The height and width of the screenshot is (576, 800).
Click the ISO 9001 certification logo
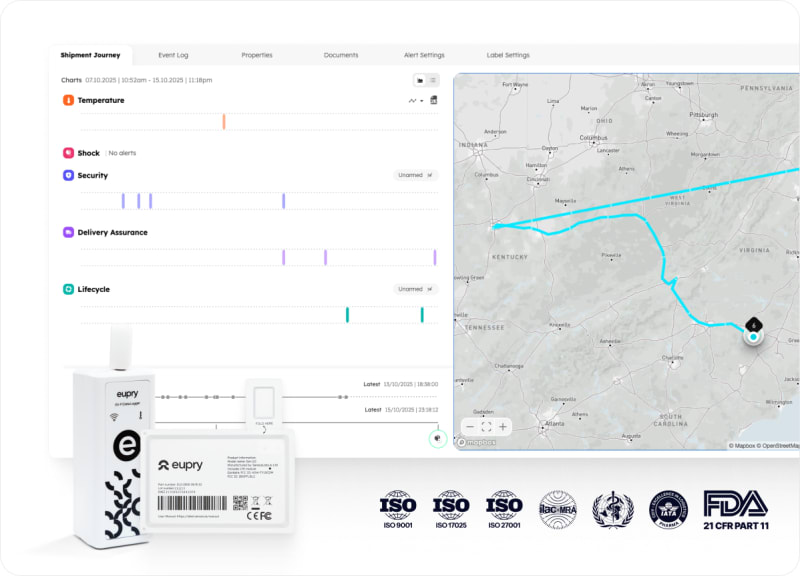pos(397,509)
